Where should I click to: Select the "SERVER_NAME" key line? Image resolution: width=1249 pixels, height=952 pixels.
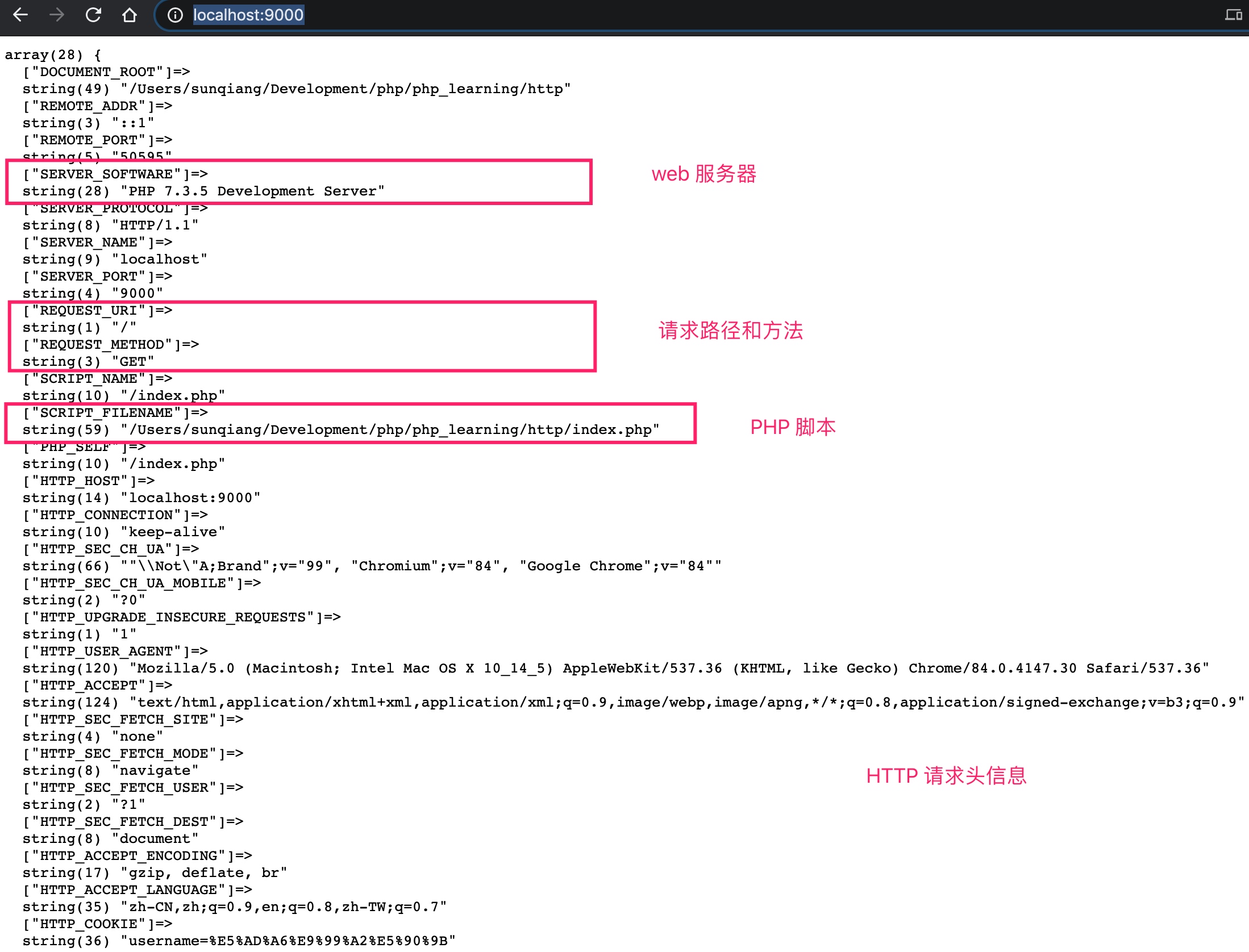[97, 243]
